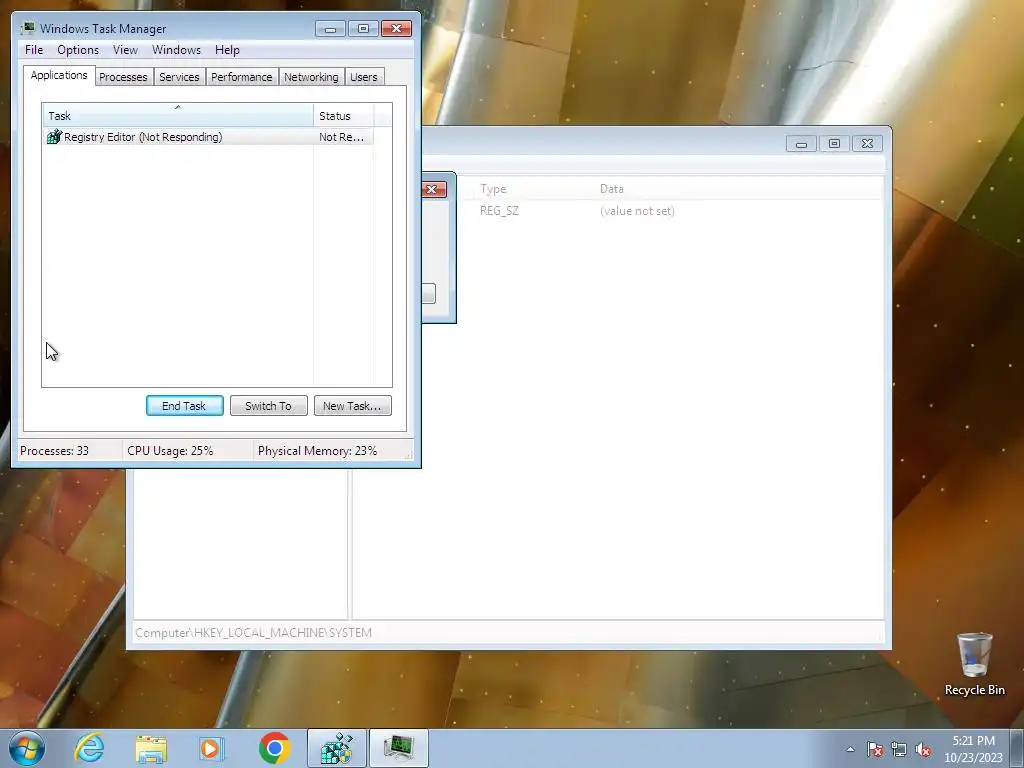This screenshot has height=768, width=1024.
Task: Click the Switch To button
Action: pos(268,406)
